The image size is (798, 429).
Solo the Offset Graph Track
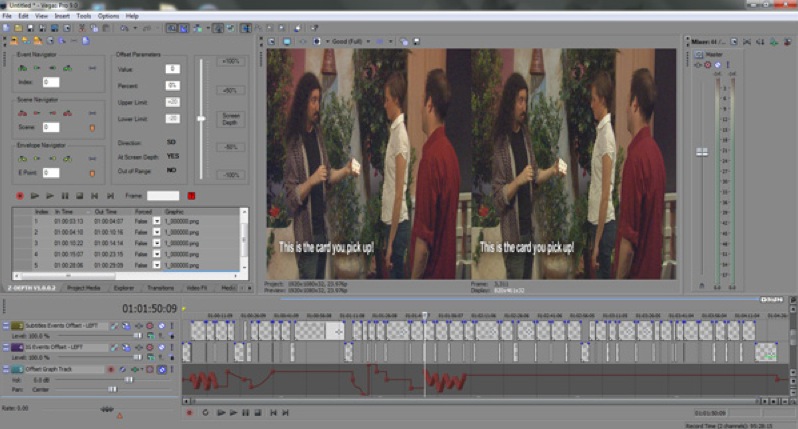click(x=161, y=369)
